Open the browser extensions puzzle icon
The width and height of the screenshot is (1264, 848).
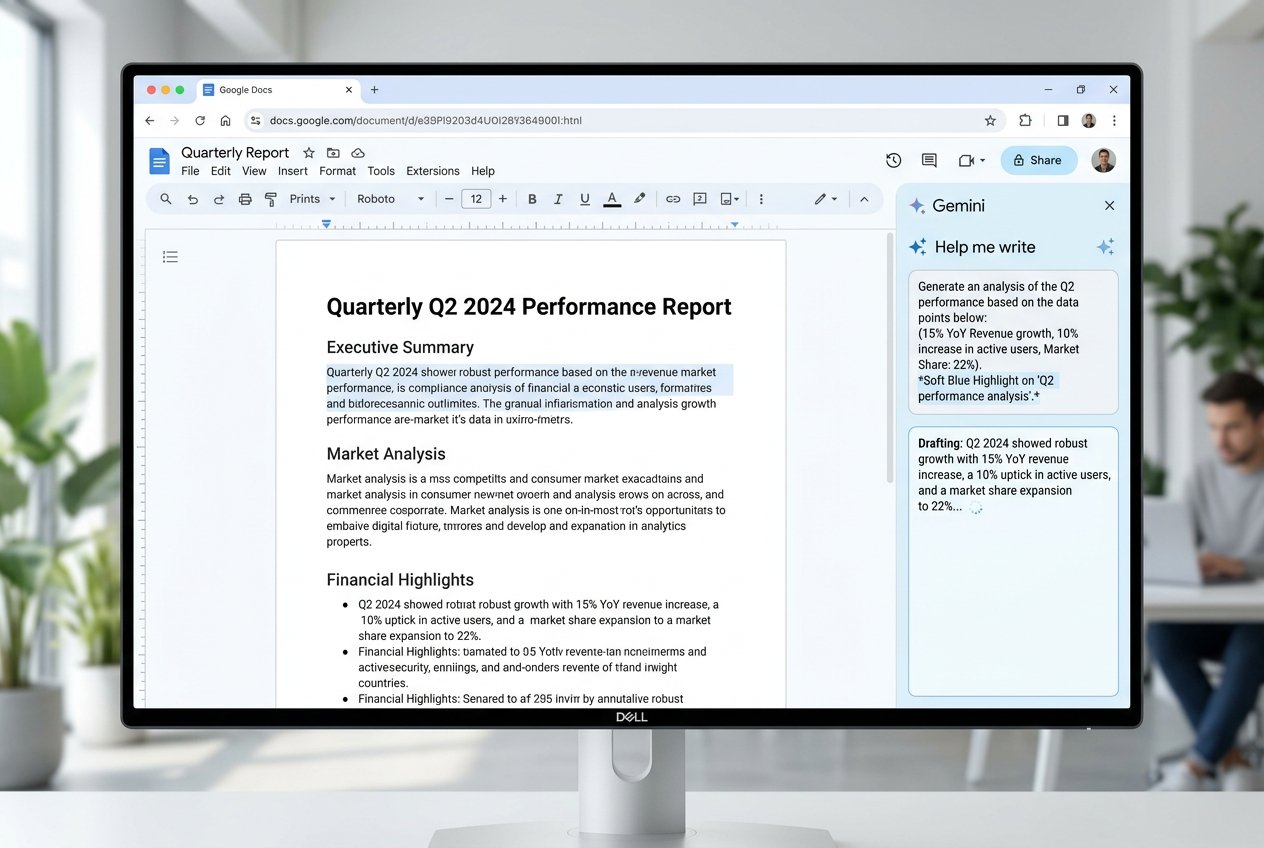click(1025, 121)
